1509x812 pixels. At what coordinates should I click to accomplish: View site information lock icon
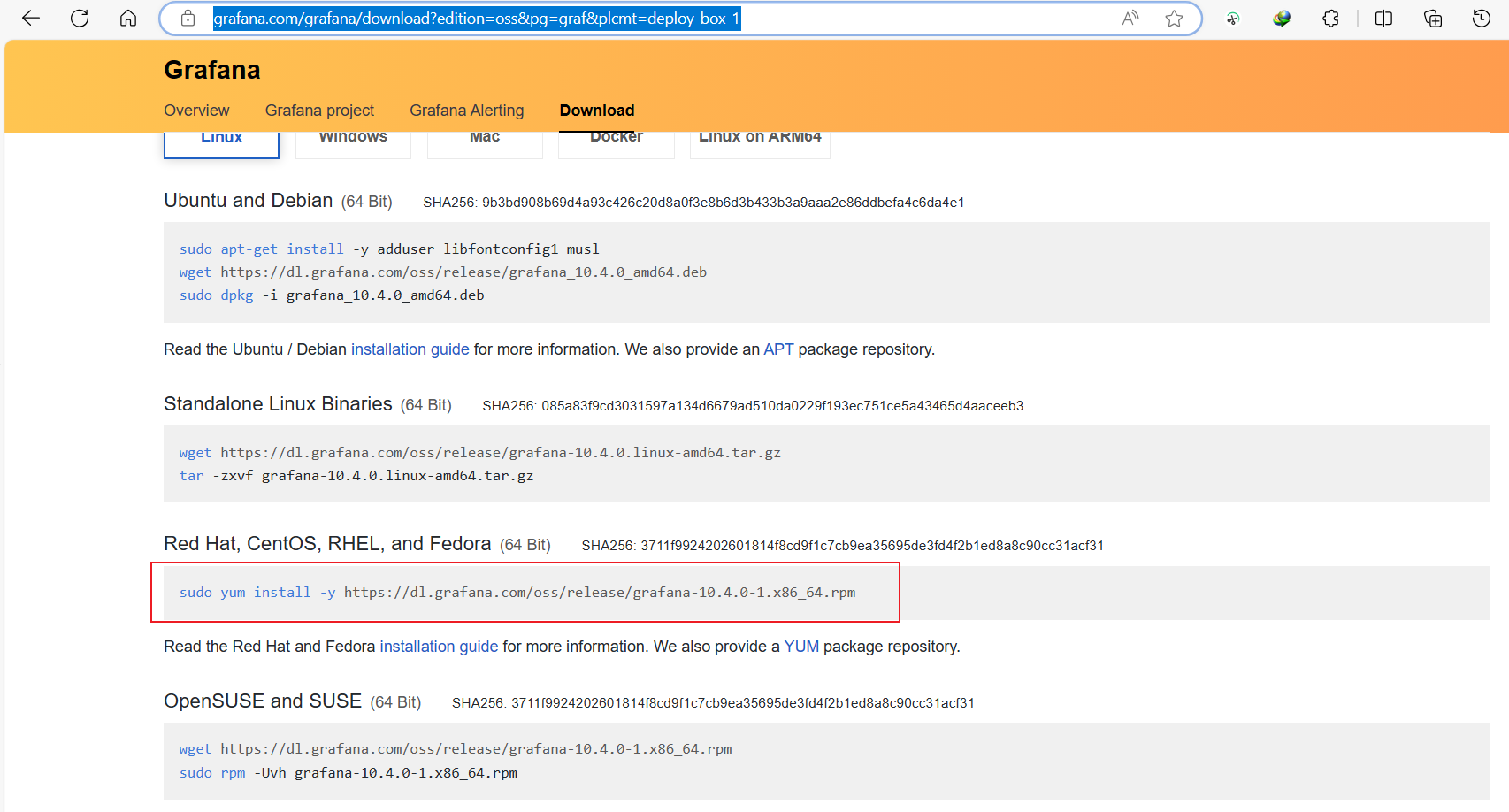[188, 19]
